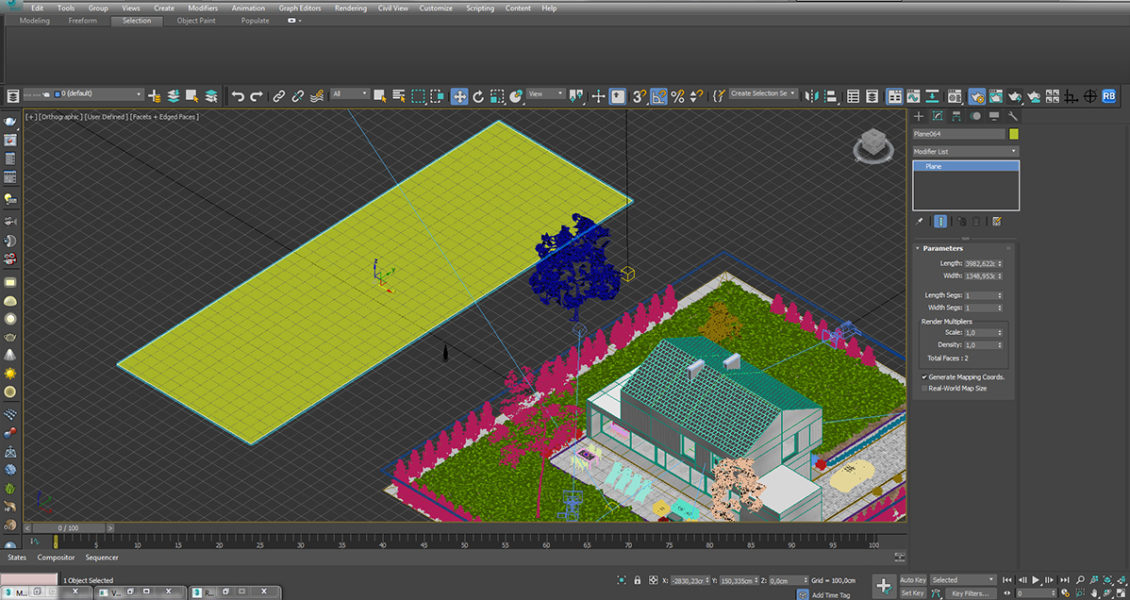Toggle Auto Key animation mode
The image size is (1130, 600).
[x=913, y=580]
